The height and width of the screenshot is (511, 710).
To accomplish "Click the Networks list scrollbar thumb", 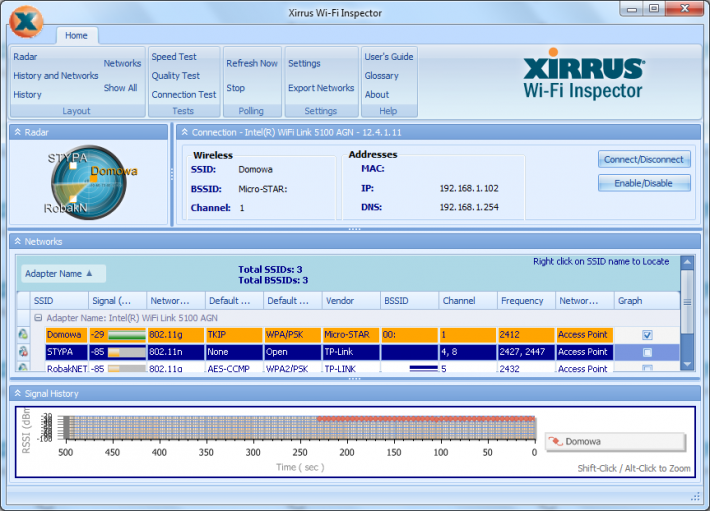I will (x=687, y=302).
